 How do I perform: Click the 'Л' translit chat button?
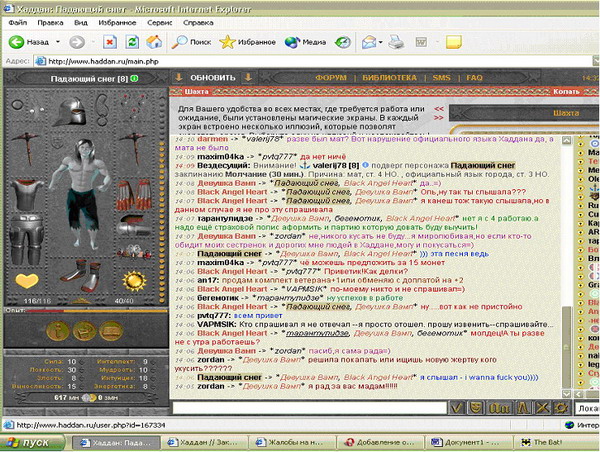(523, 408)
